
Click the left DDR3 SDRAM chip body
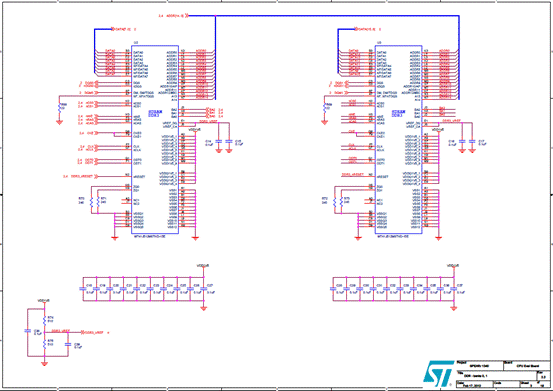pos(155,139)
